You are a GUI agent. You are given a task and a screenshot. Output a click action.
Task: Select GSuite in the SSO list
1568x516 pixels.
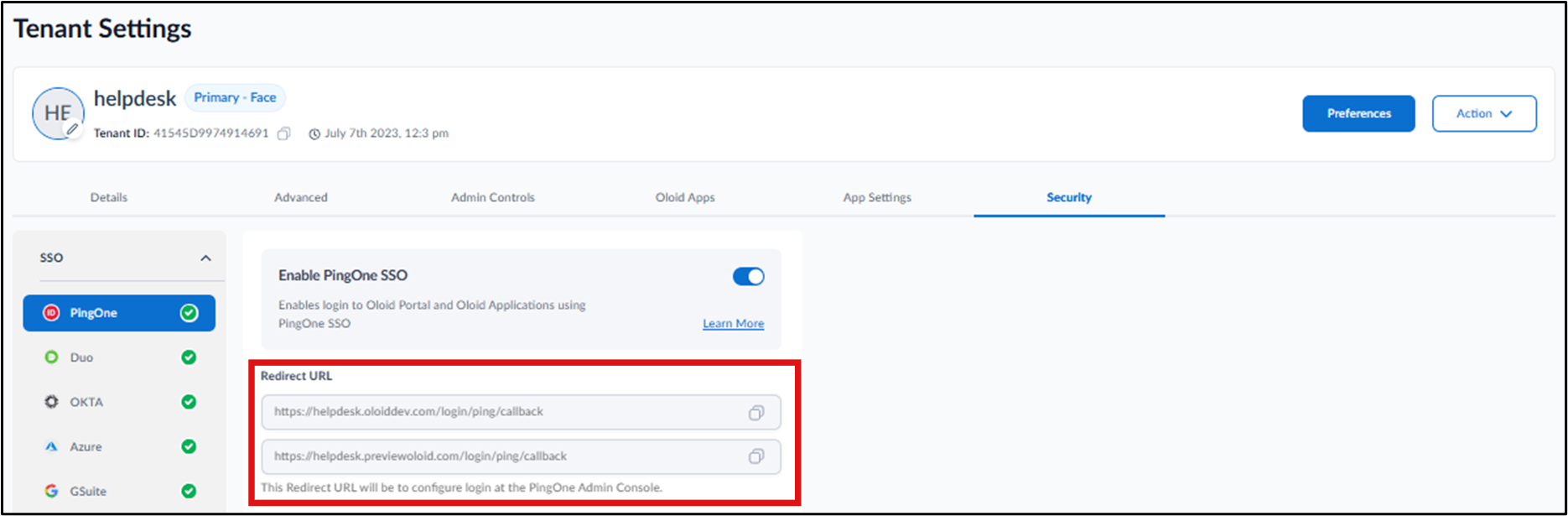pos(119,491)
